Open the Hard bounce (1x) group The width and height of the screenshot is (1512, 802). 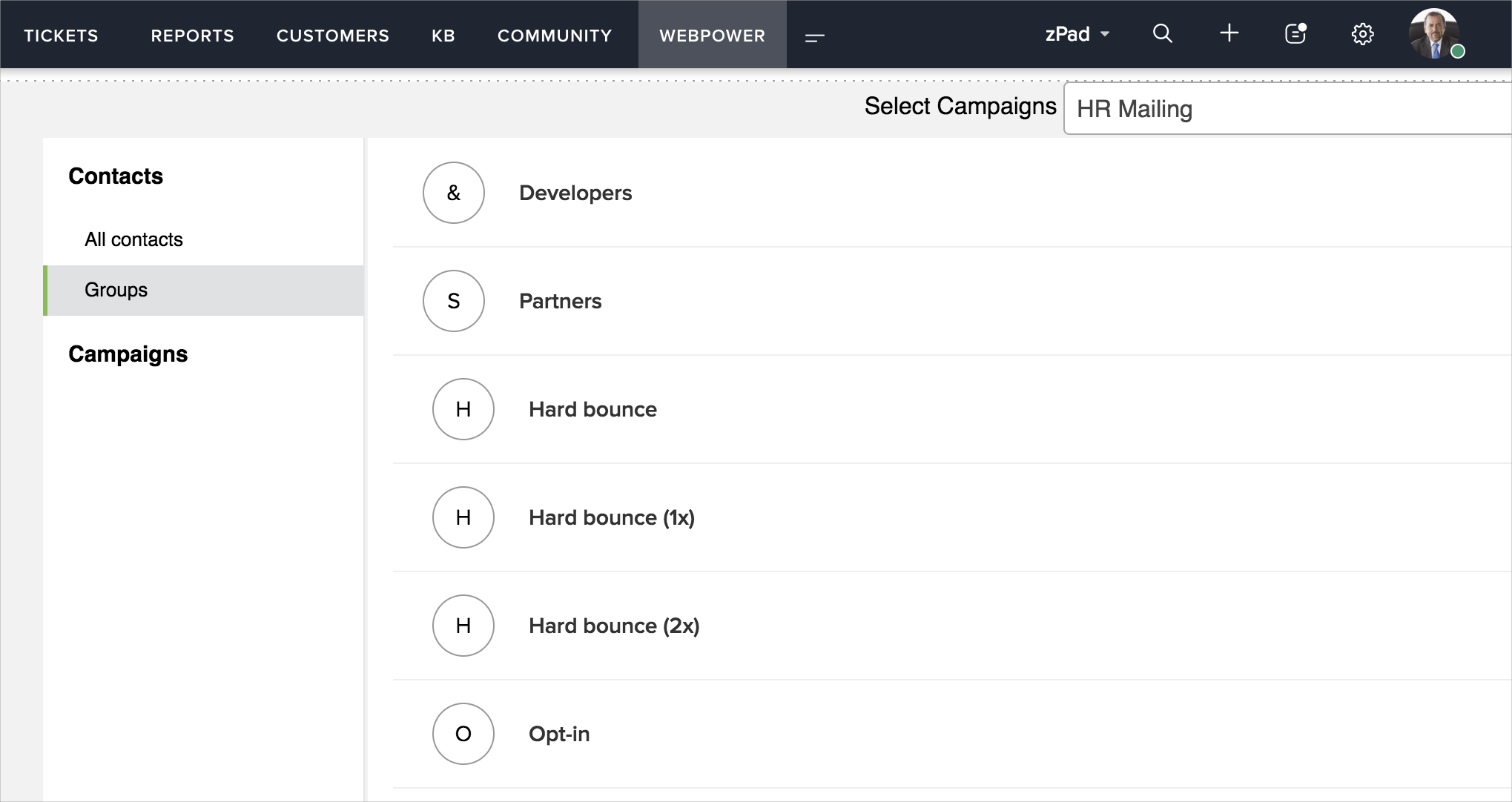(611, 517)
